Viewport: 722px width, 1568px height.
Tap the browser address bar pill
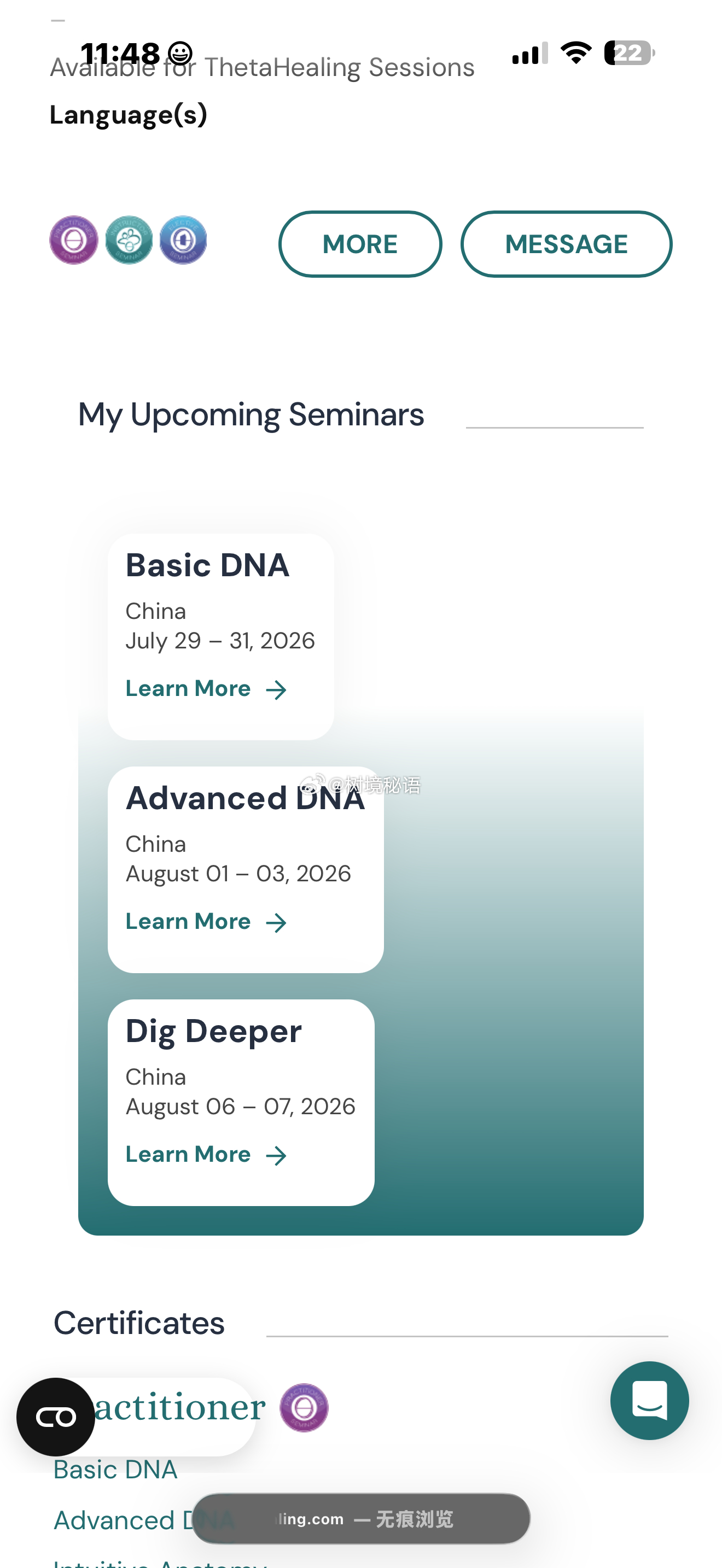pyautogui.click(x=361, y=1518)
